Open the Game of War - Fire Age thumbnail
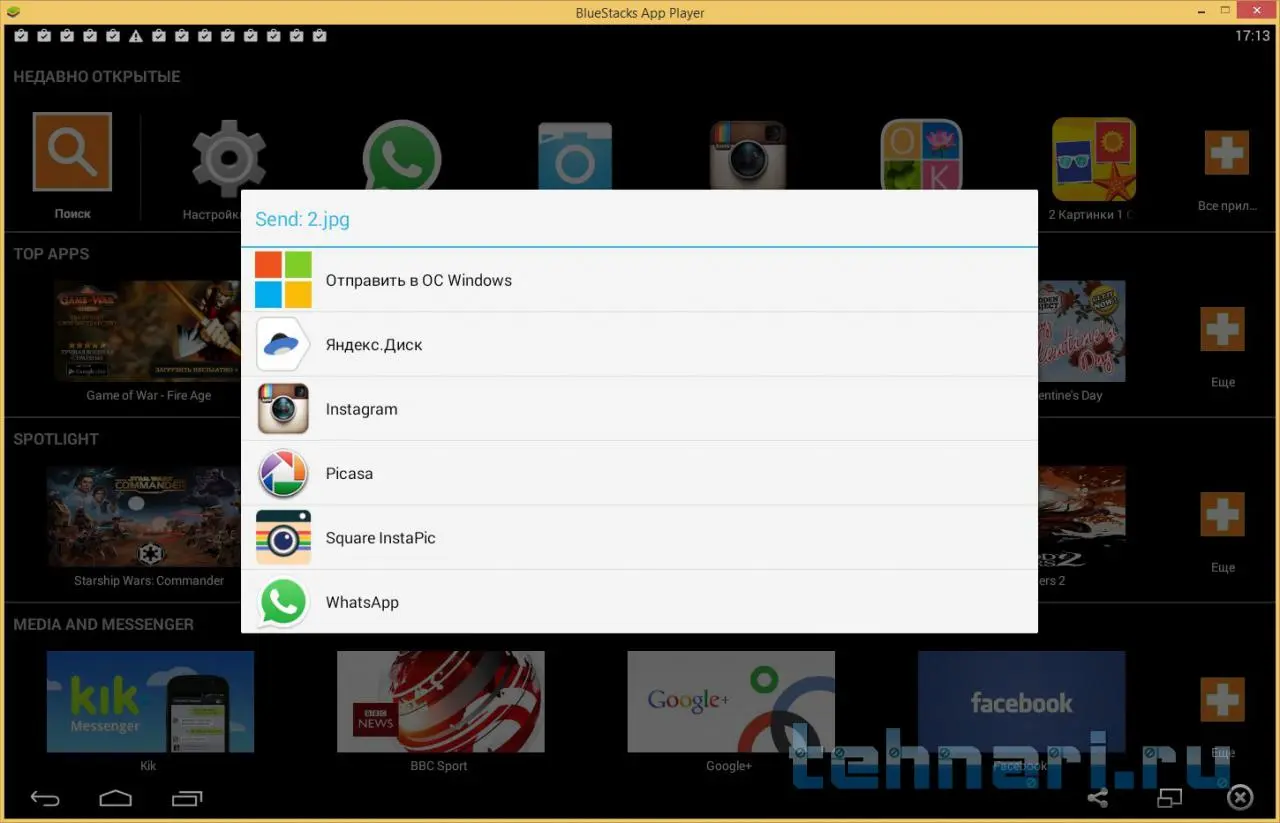 click(x=149, y=331)
